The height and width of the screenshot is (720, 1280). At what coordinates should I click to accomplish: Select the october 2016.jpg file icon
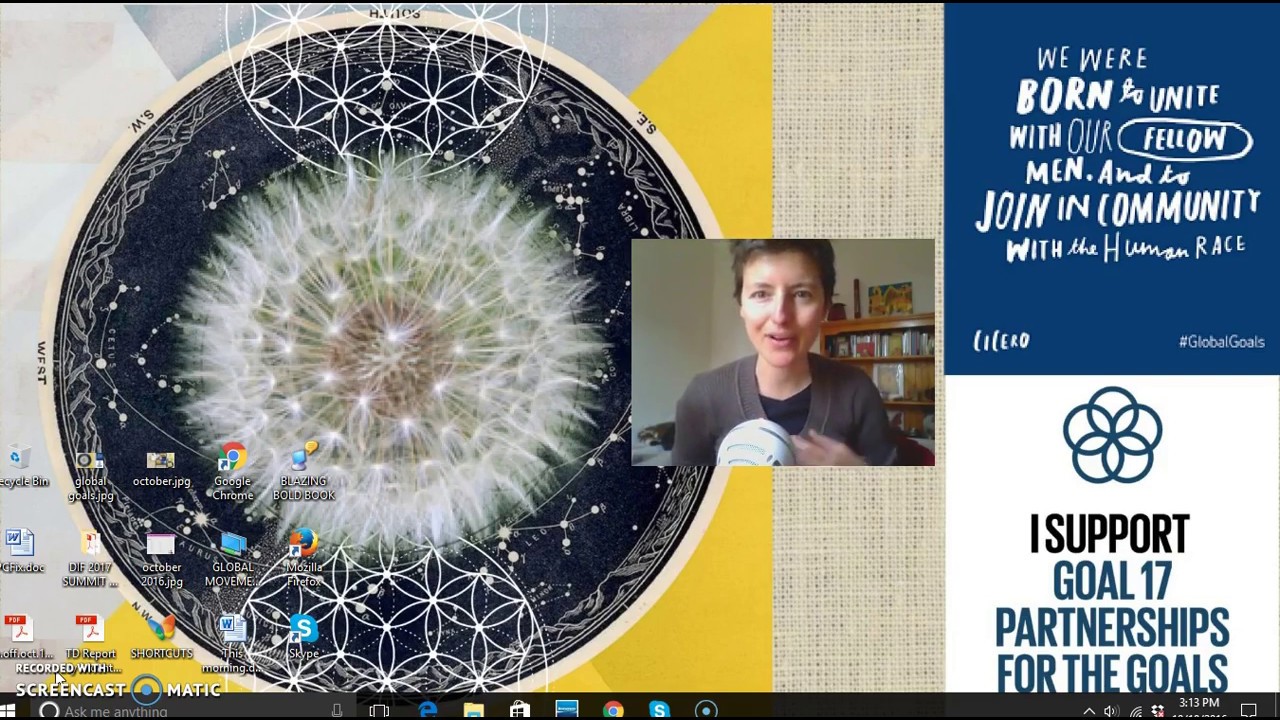[161, 559]
